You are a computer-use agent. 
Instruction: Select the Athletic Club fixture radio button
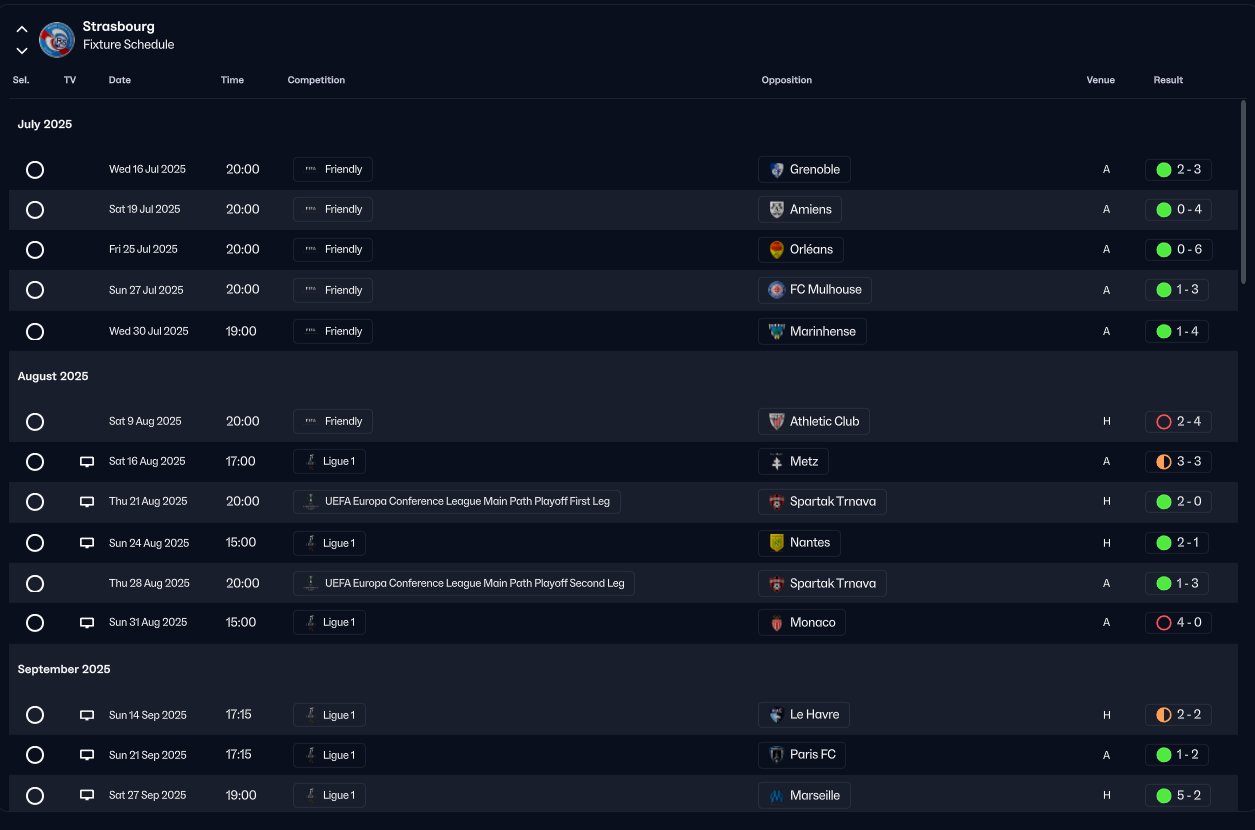coord(35,421)
